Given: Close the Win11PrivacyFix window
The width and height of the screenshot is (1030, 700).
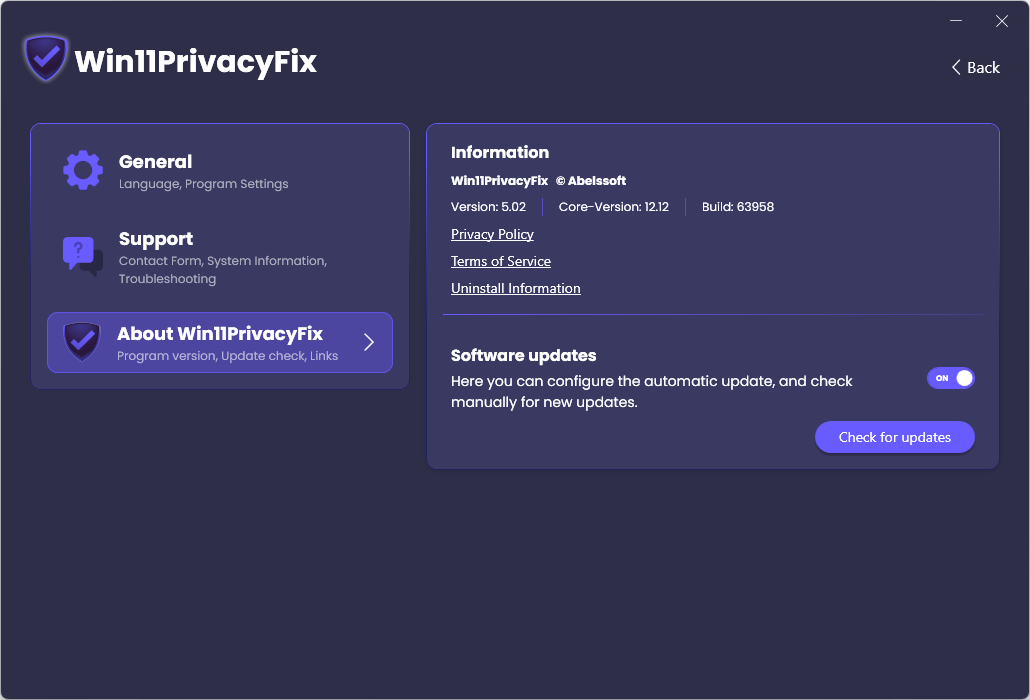Looking at the screenshot, I should [1002, 21].
